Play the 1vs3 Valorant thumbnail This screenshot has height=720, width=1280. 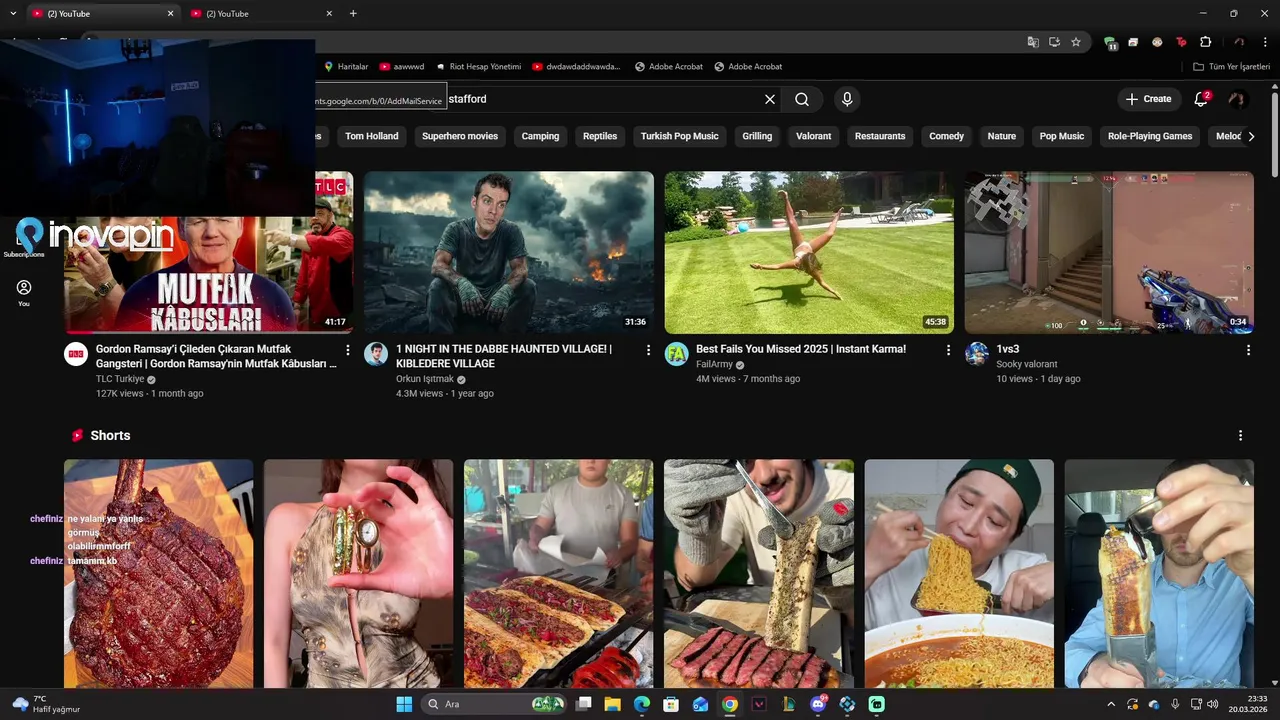[1109, 252]
